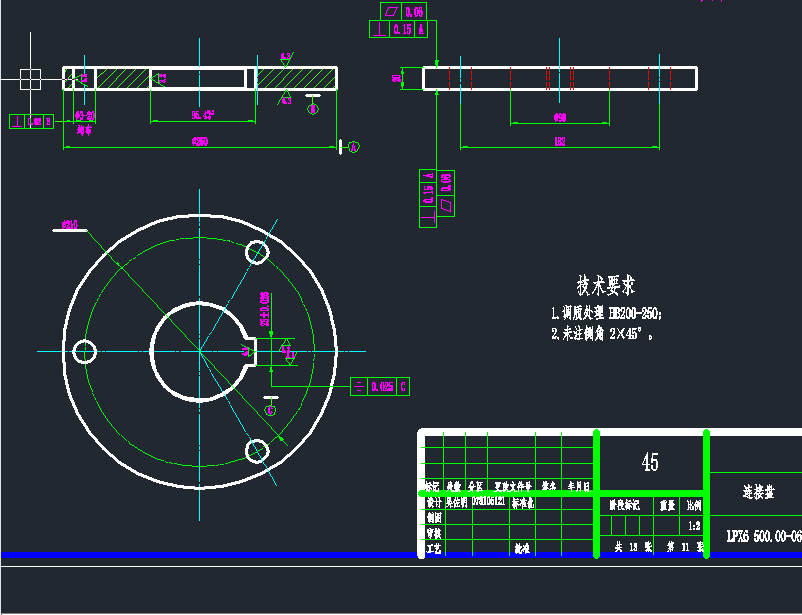Select the 0.025 symmetry tolerance frame
802x615 pixels.
pyautogui.click(x=380, y=386)
